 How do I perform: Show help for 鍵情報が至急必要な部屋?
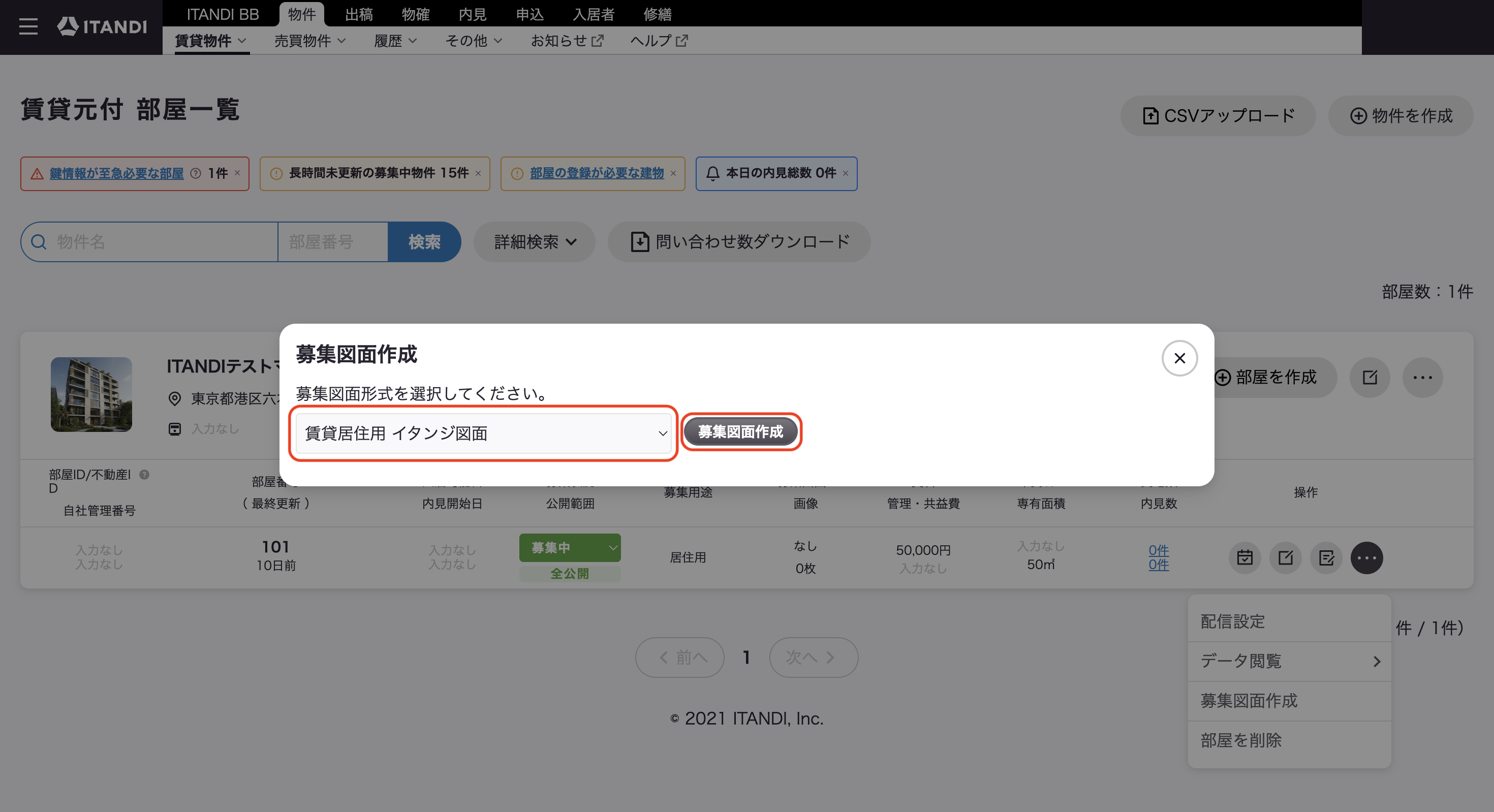[x=196, y=173]
